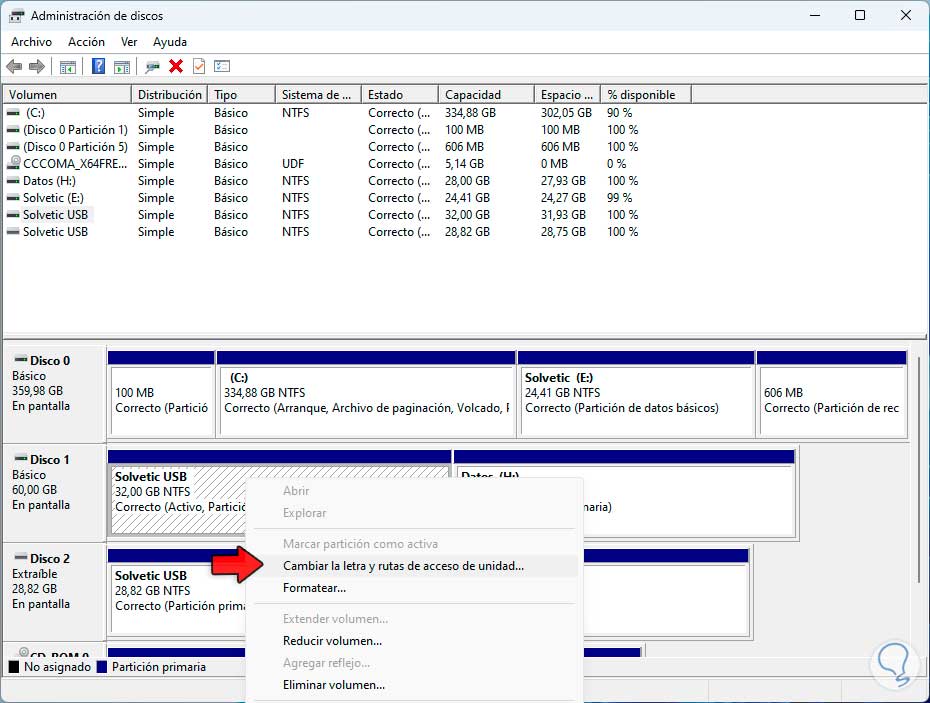The width and height of the screenshot is (930, 703).
Task: Click the Disk Management title bar icon
Action: (x=17, y=15)
